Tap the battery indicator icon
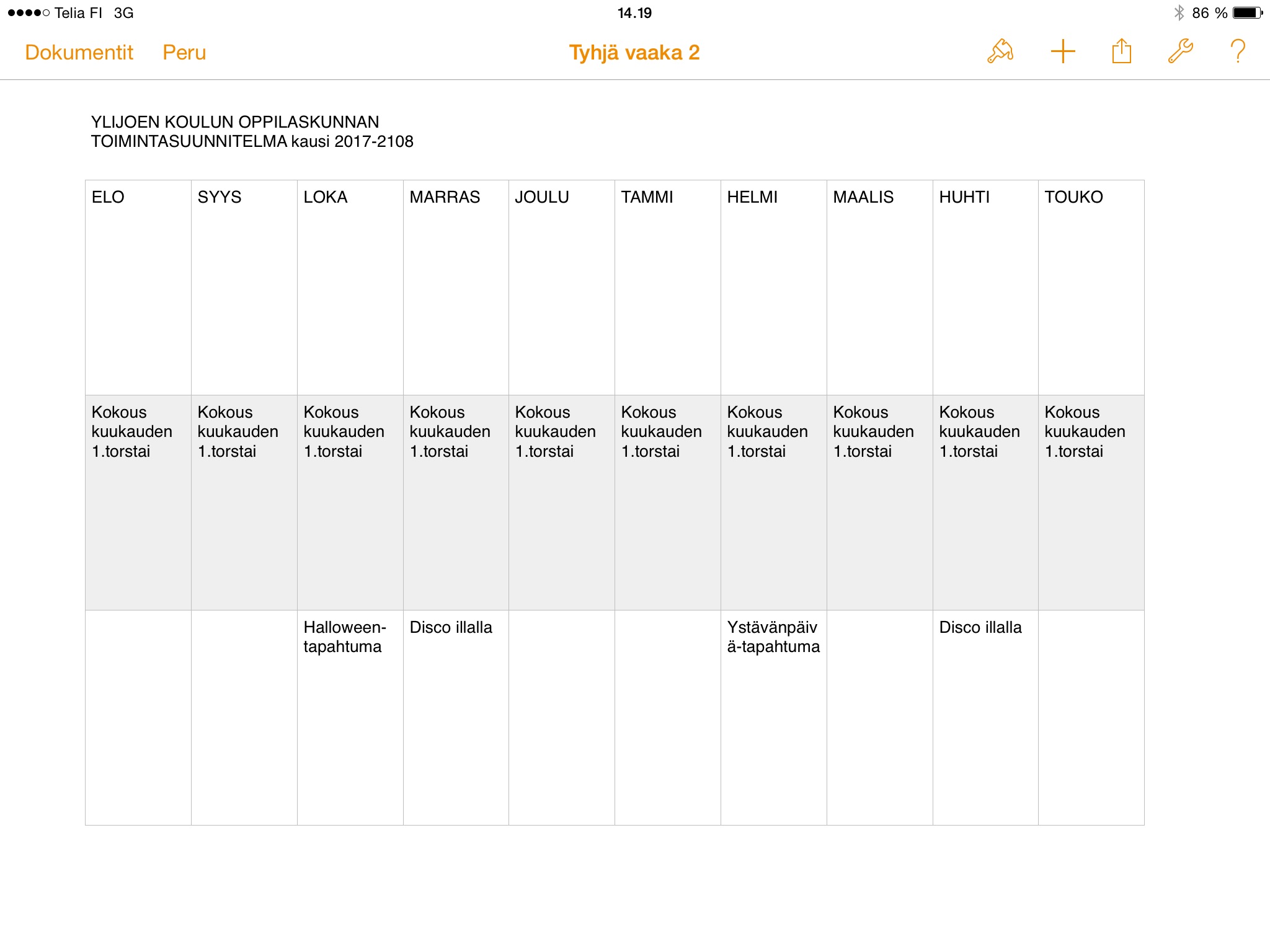Viewport: 1270px width, 952px height. (x=1247, y=13)
